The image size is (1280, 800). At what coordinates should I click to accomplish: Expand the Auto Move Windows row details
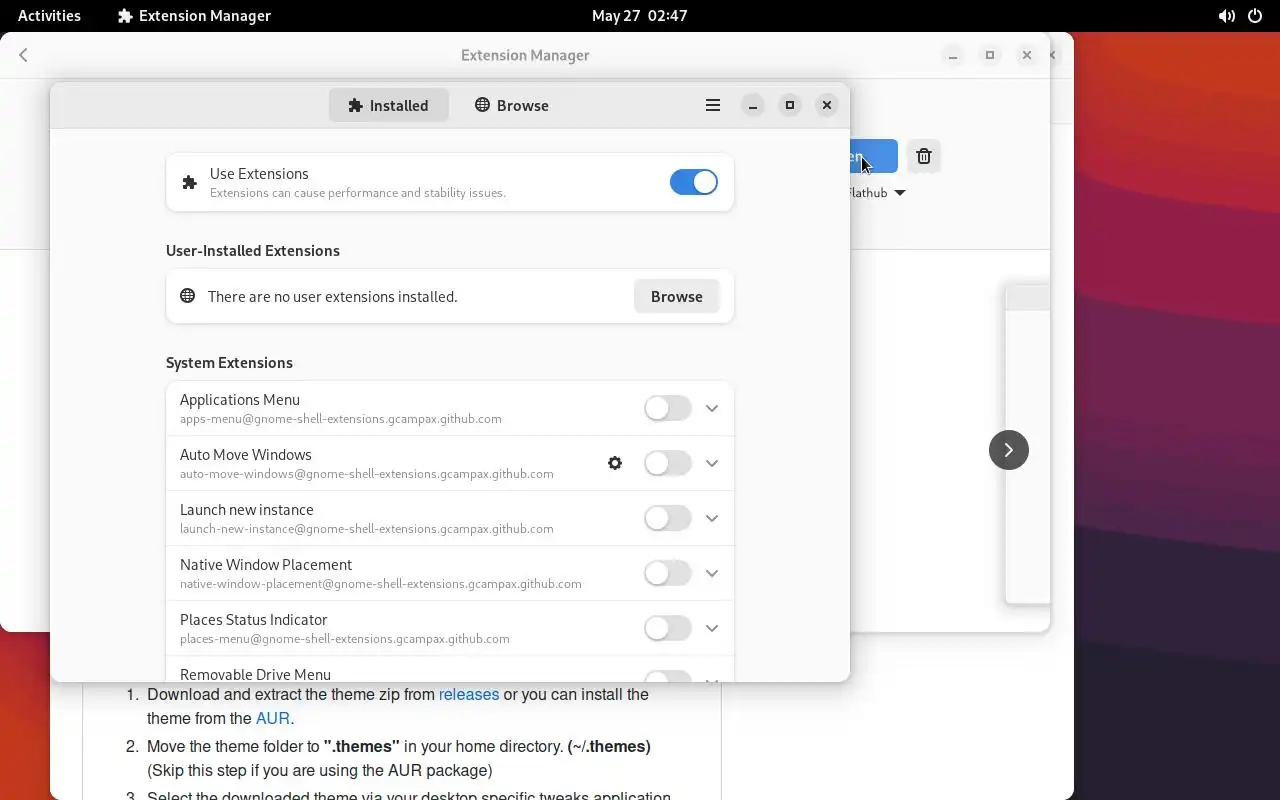[x=712, y=463]
